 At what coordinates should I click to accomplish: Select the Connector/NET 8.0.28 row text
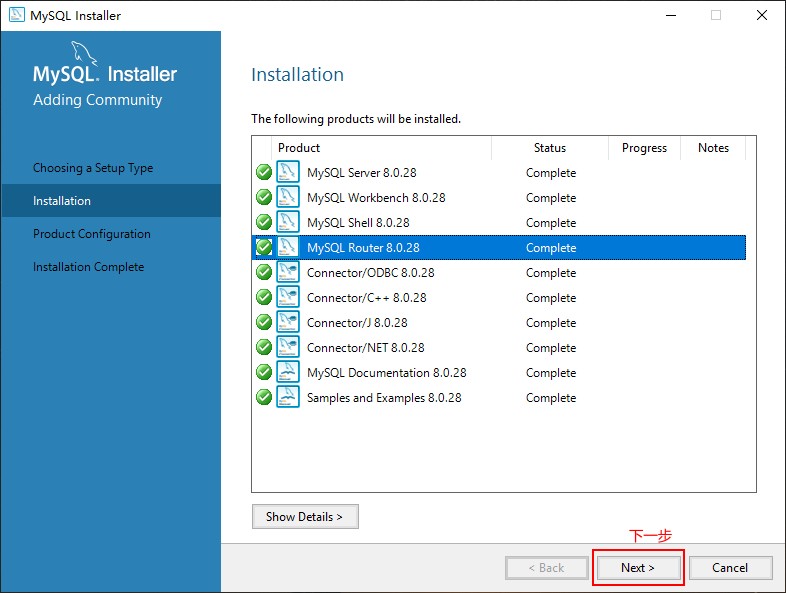(x=366, y=348)
